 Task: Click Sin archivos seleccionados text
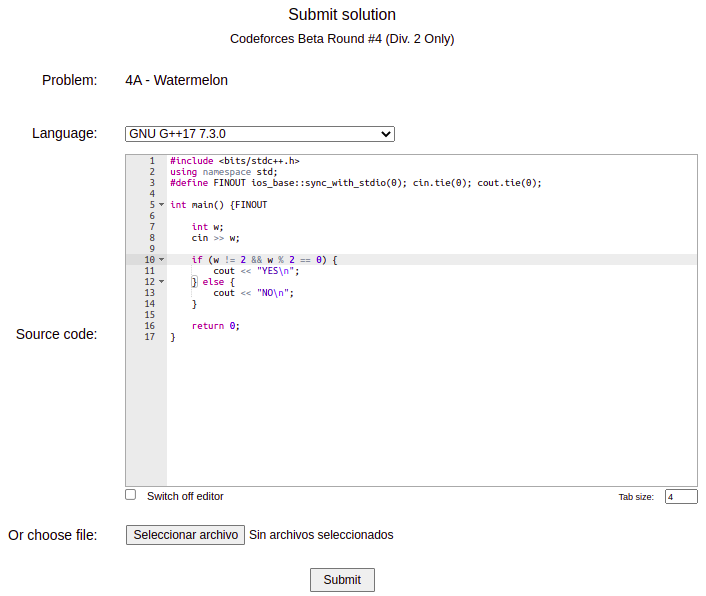[321, 535]
